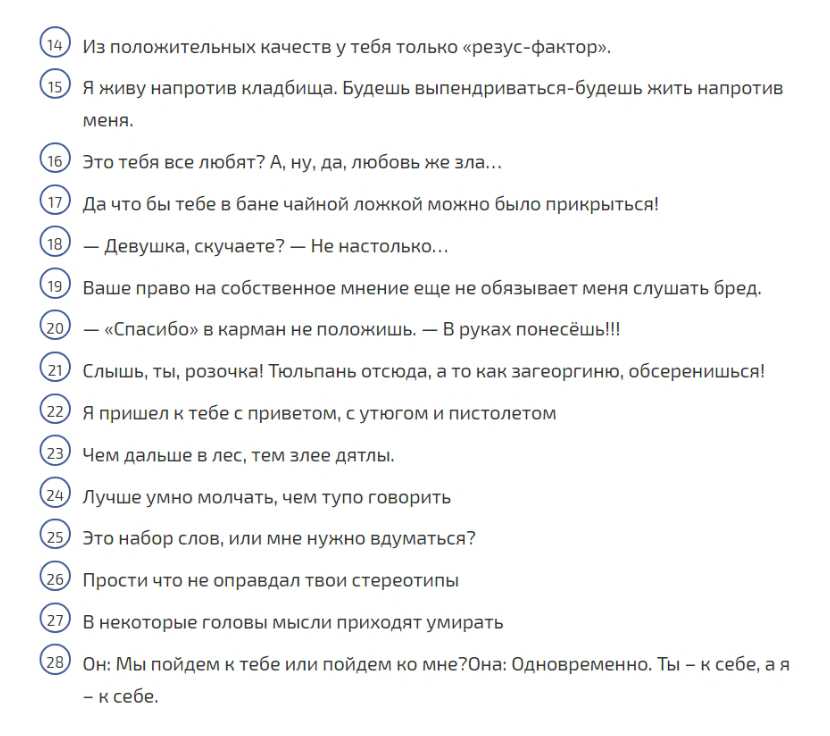Screen dimensions: 830x736
Task: Click the circled number 15 badge
Action: [55, 84]
